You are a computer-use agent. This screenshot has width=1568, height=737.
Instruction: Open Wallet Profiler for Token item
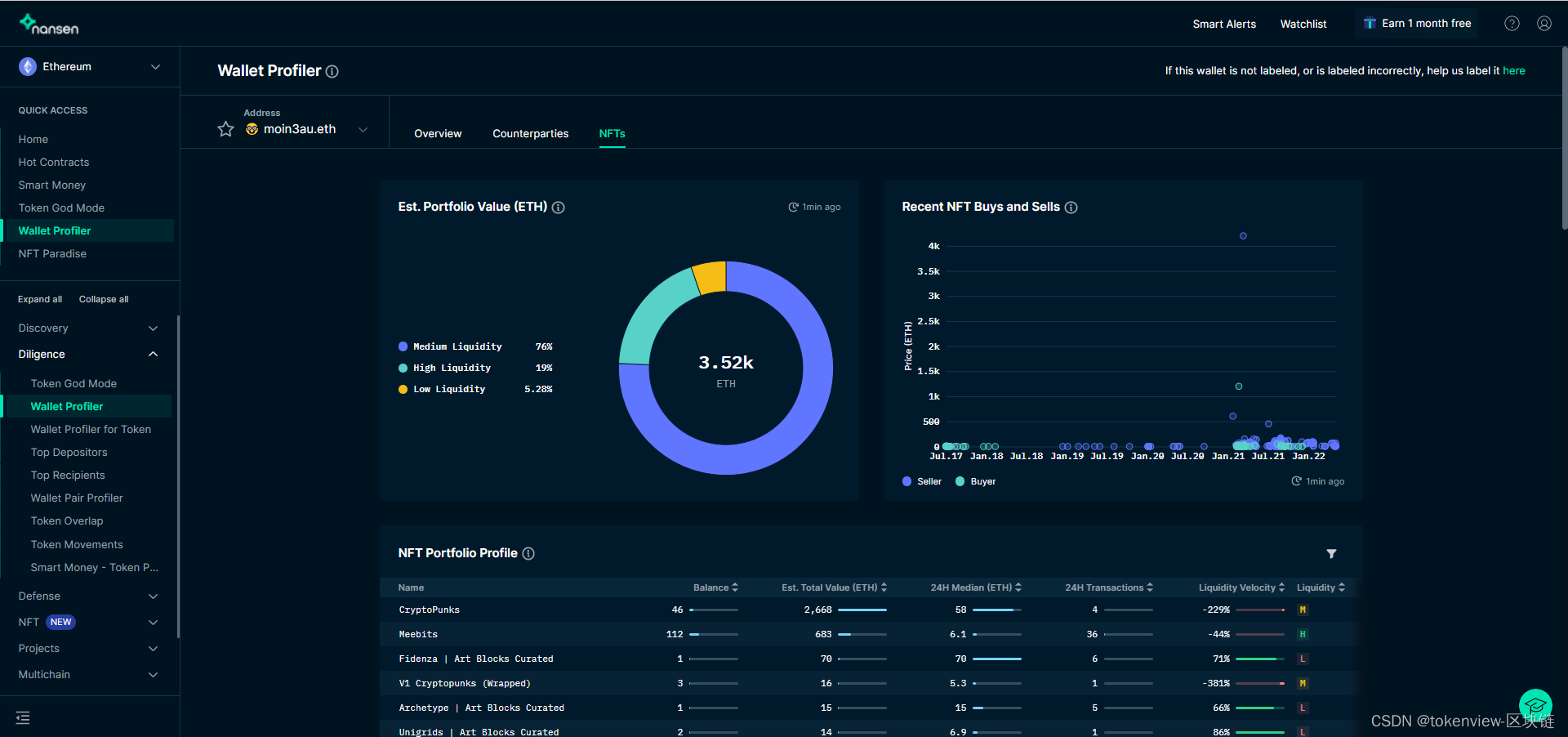[x=91, y=430]
